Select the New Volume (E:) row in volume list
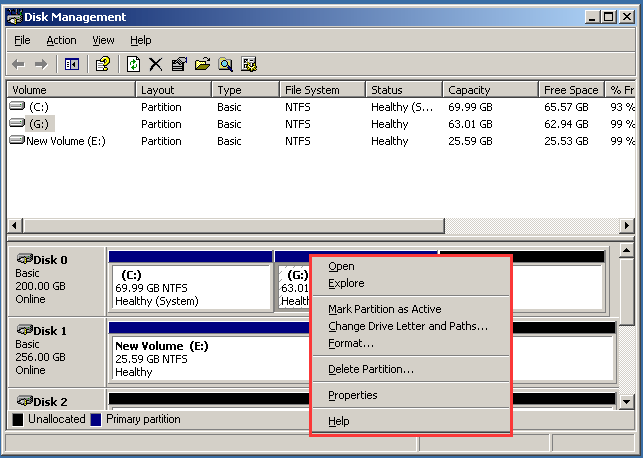This screenshot has height=458, width=643. coord(65,141)
